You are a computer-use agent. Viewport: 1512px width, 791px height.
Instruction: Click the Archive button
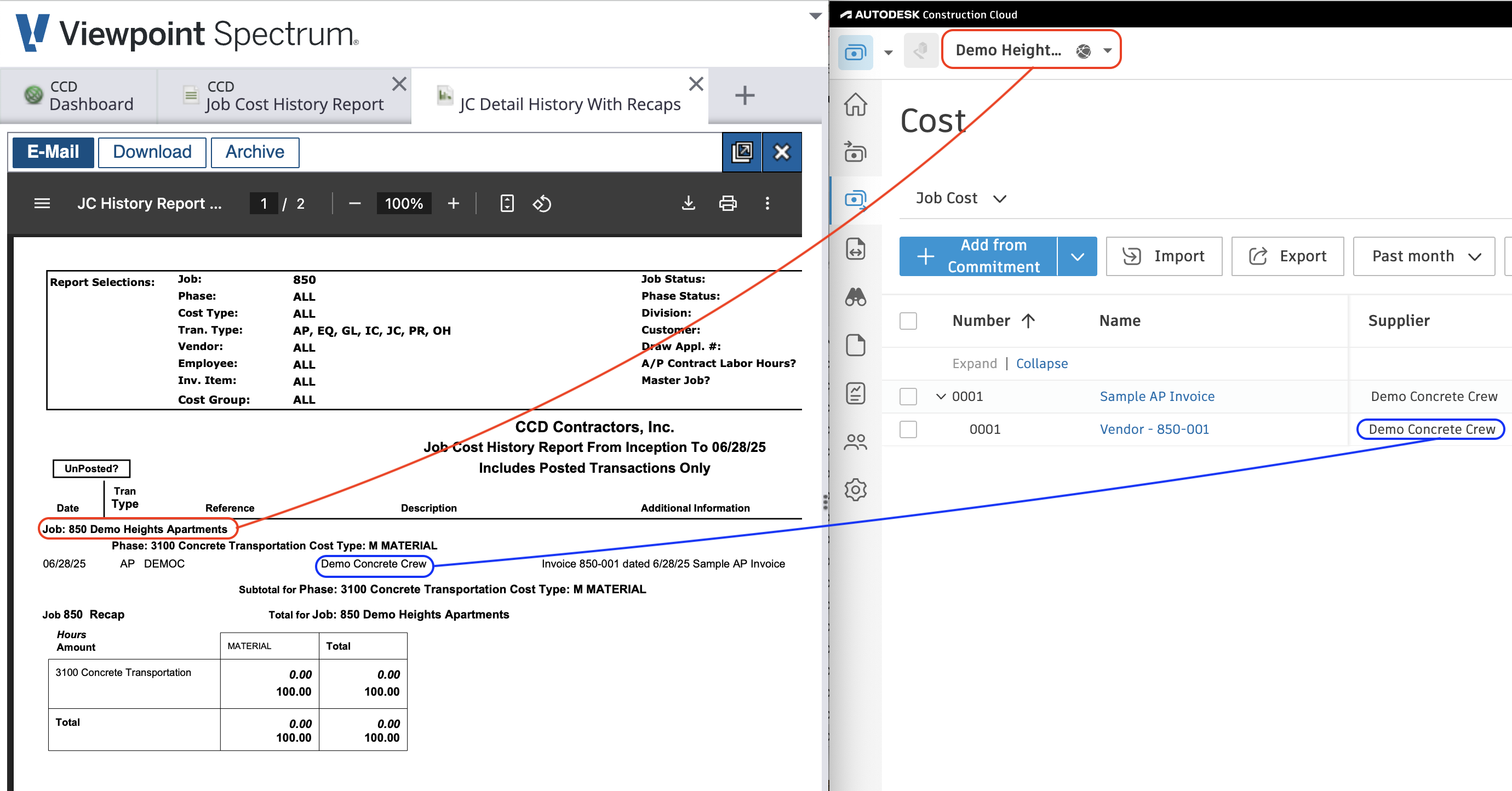tap(255, 153)
